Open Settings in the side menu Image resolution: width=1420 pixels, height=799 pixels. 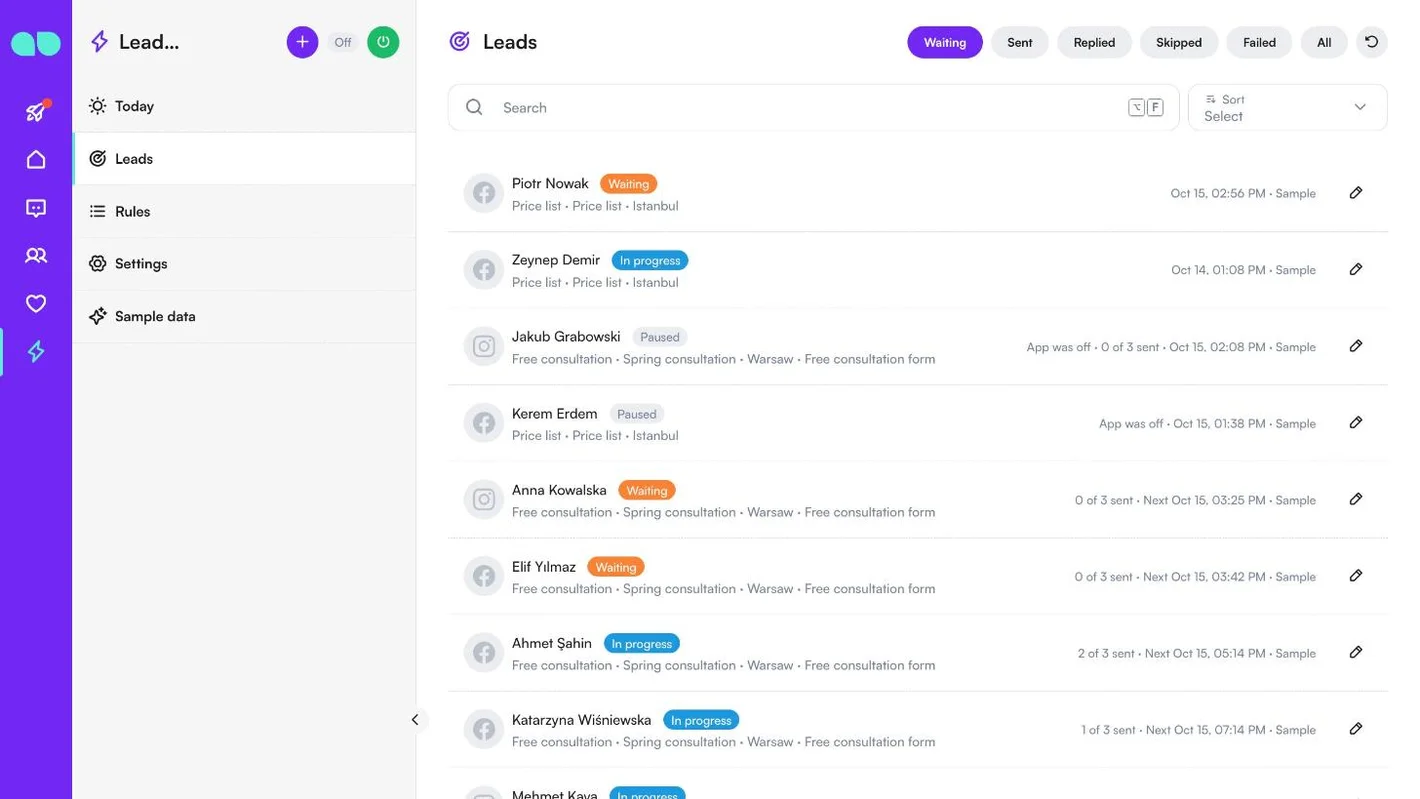(x=244, y=264)
